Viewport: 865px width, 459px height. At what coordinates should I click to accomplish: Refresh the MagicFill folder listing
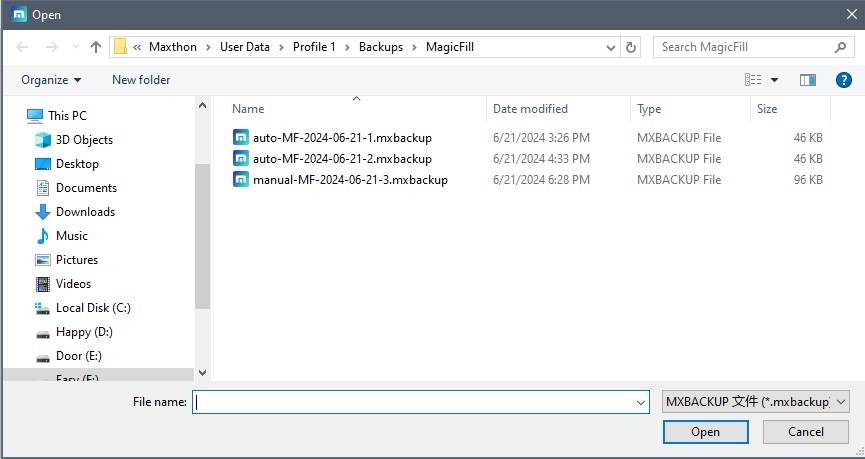point(631,47)
